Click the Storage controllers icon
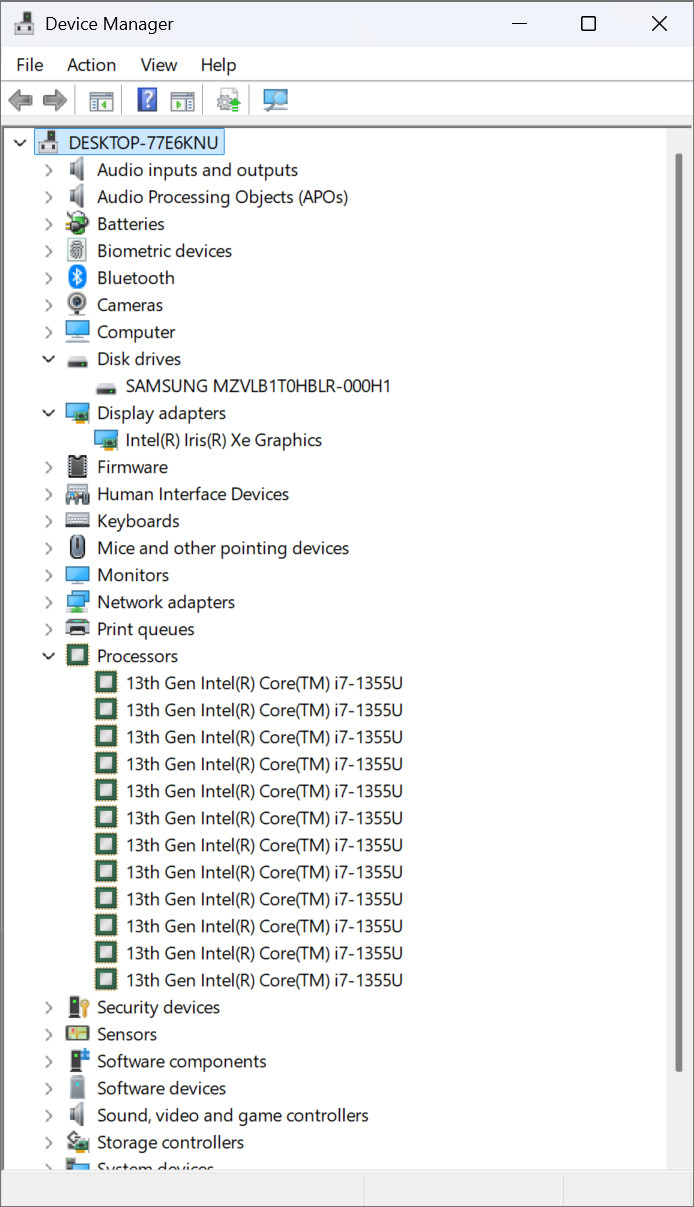Viewport: 694px width, 1207px height. coord(78,1142)
